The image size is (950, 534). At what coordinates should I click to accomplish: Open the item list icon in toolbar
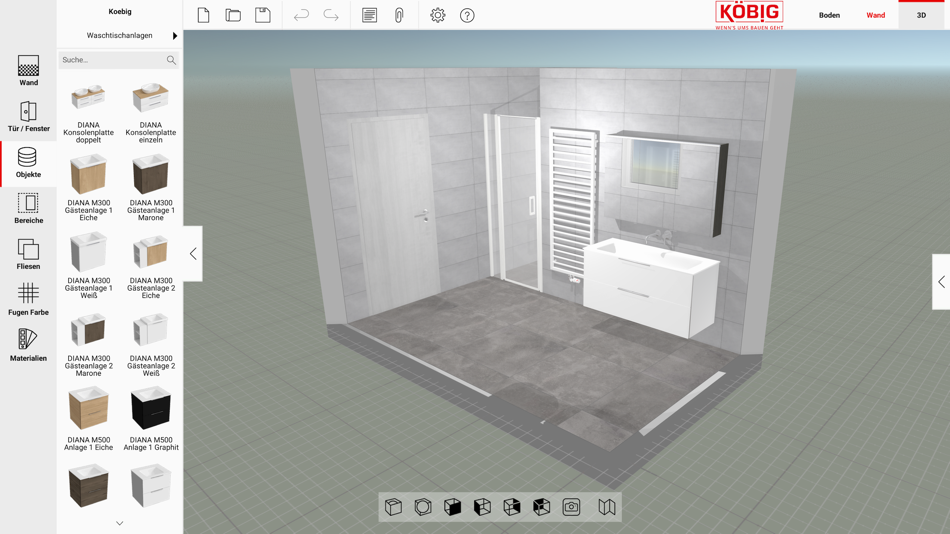369,15
